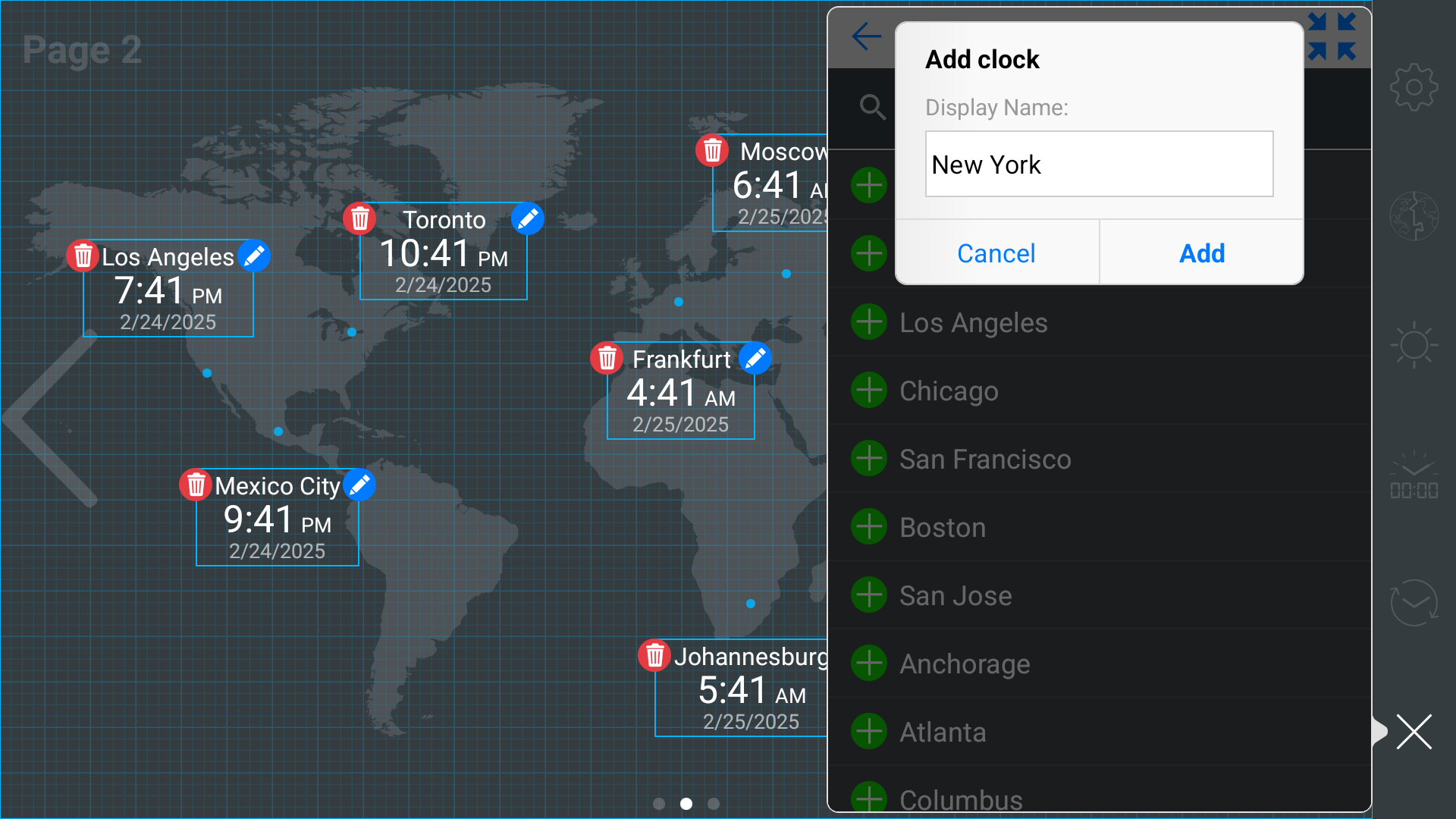The width and height of the screenshot is (1456, 819).
Task: Close the side panel with X
Action: 1414,732
